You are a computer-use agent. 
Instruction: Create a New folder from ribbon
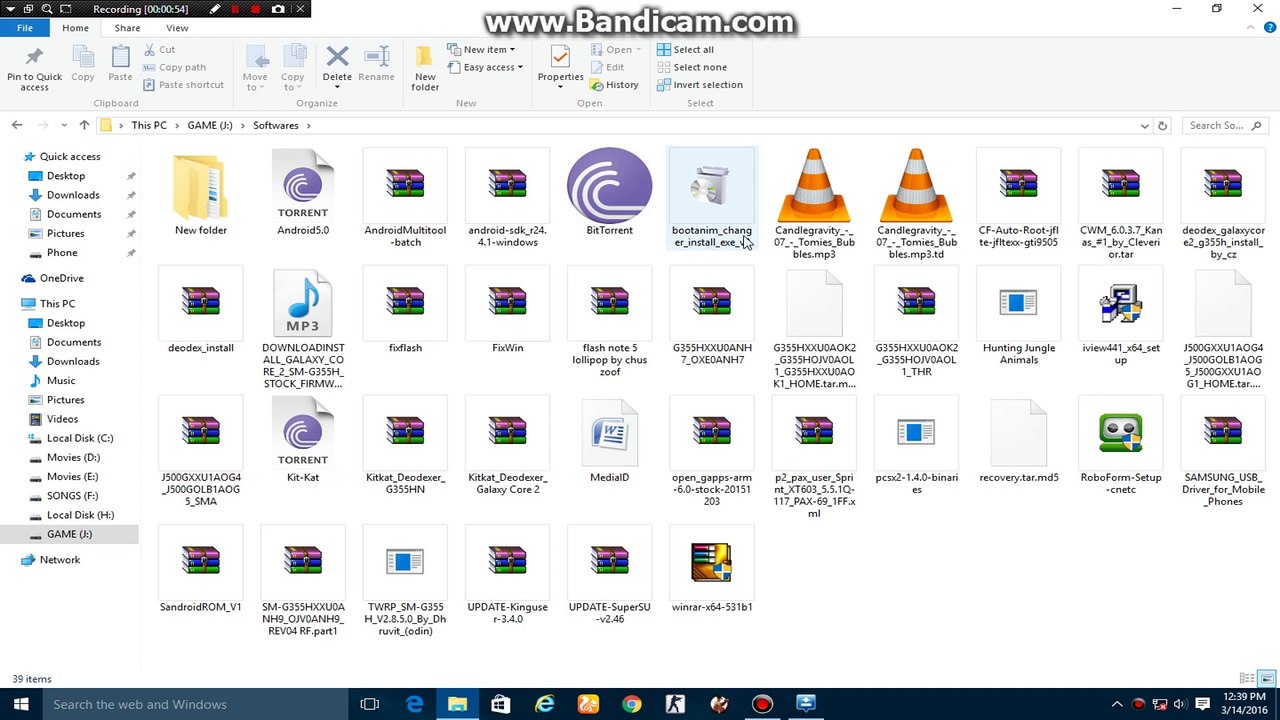tap(425, 68)
